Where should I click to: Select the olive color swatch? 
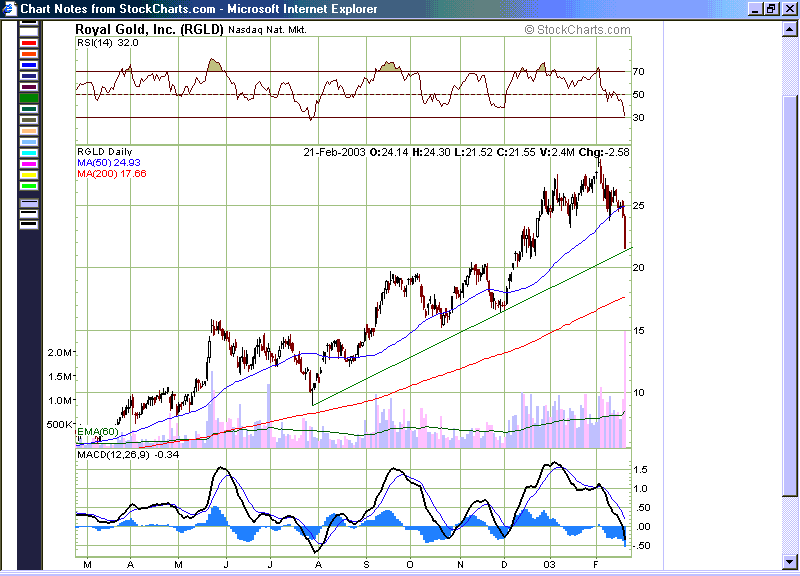pyautogui.click(x=29, y=120)
